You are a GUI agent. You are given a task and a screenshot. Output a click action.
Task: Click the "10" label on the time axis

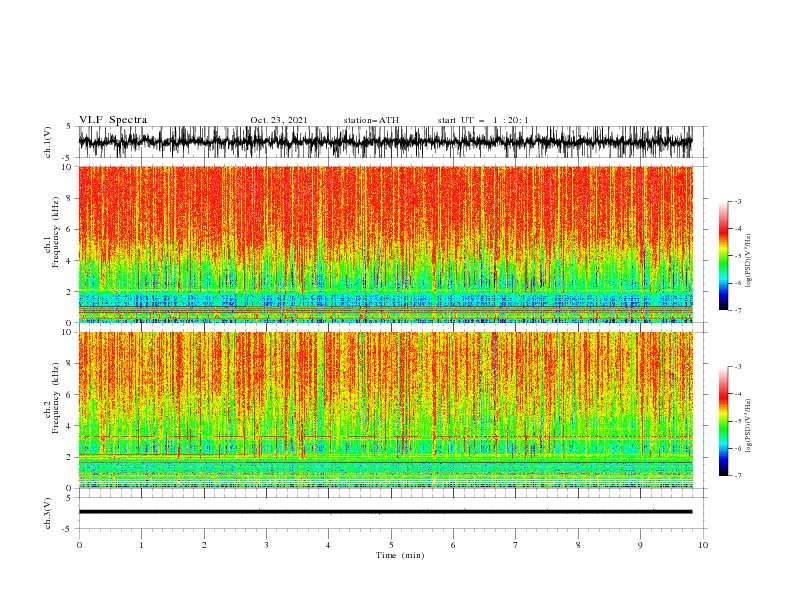[703, 545]
